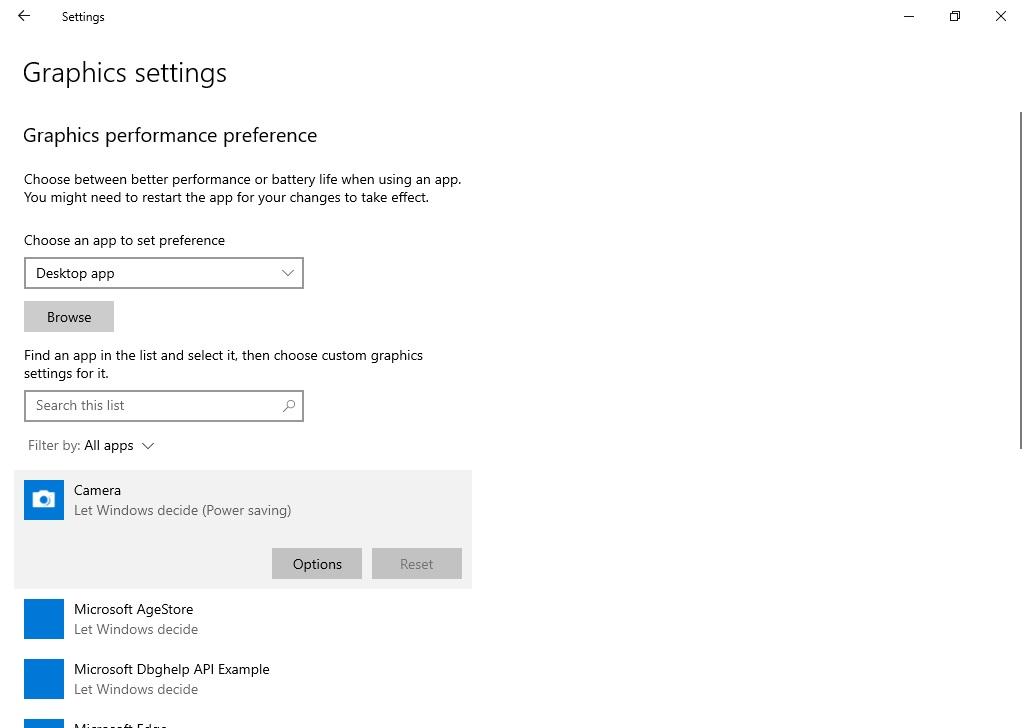Click the chevron arrow next to Desktop app
The image size is (1024, 728).
[288, 272]
